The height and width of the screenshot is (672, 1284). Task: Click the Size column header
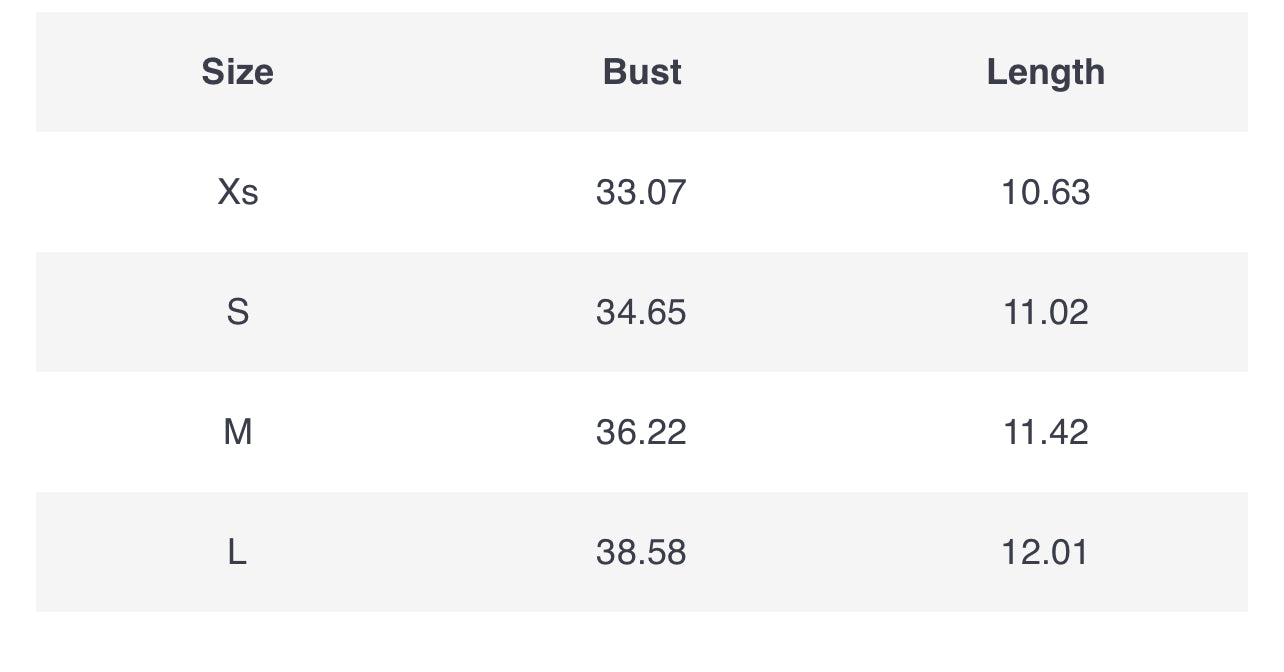(237, 72)
